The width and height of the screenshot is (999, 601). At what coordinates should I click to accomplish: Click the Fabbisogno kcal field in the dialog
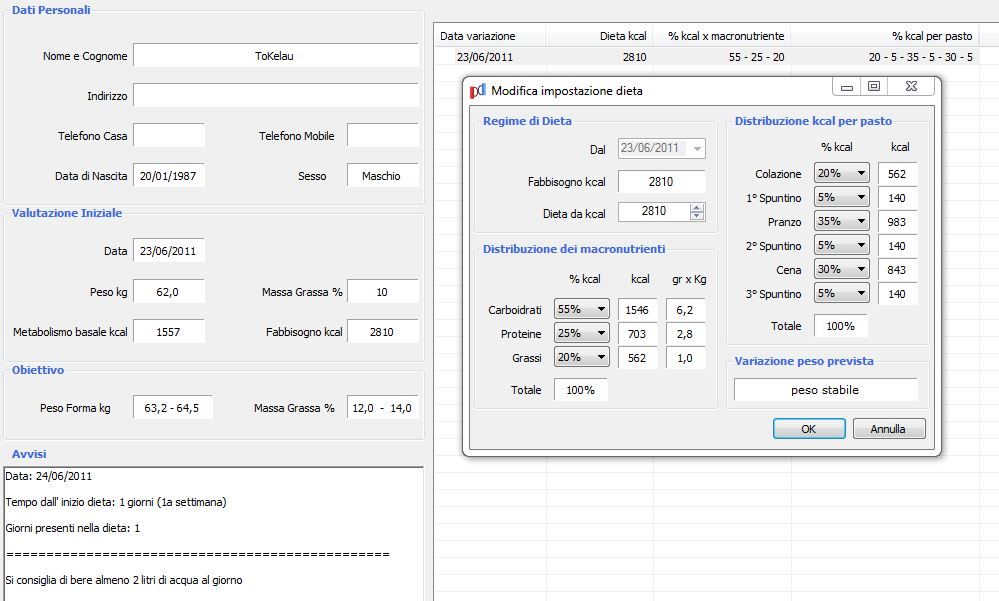click(661, 182)
